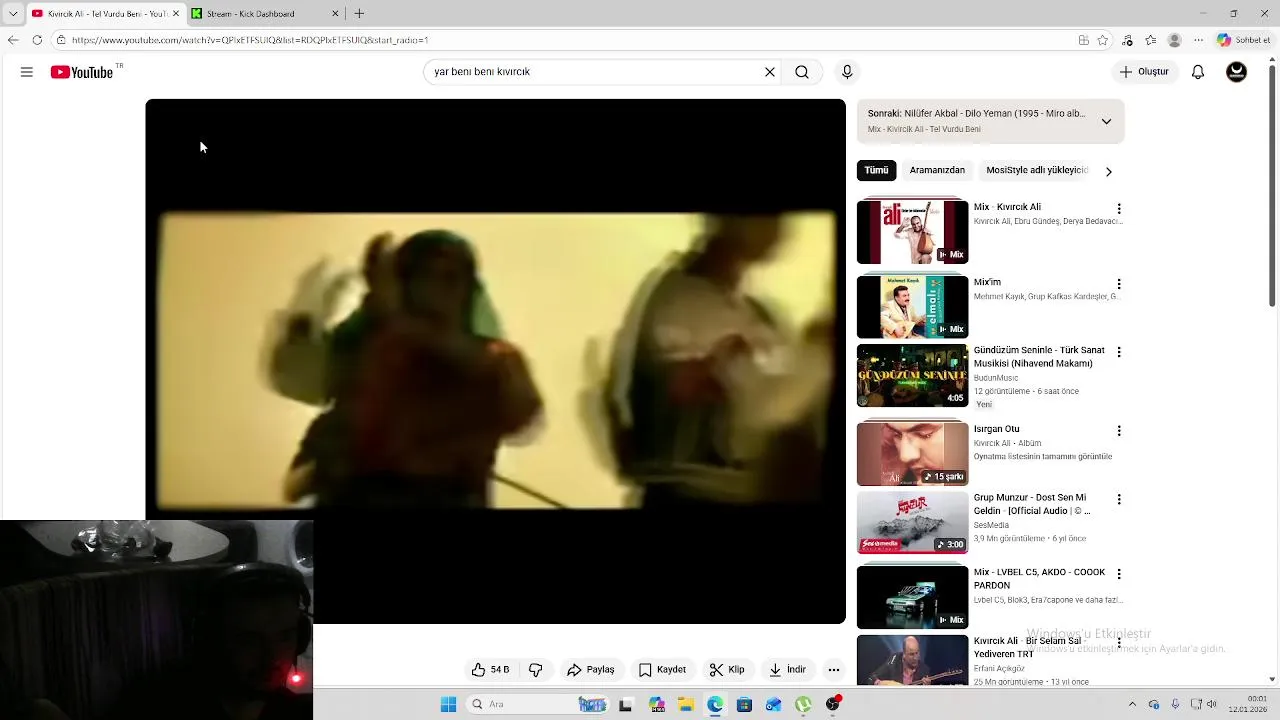Like the video showing 54 B

[x=491, y=670]
